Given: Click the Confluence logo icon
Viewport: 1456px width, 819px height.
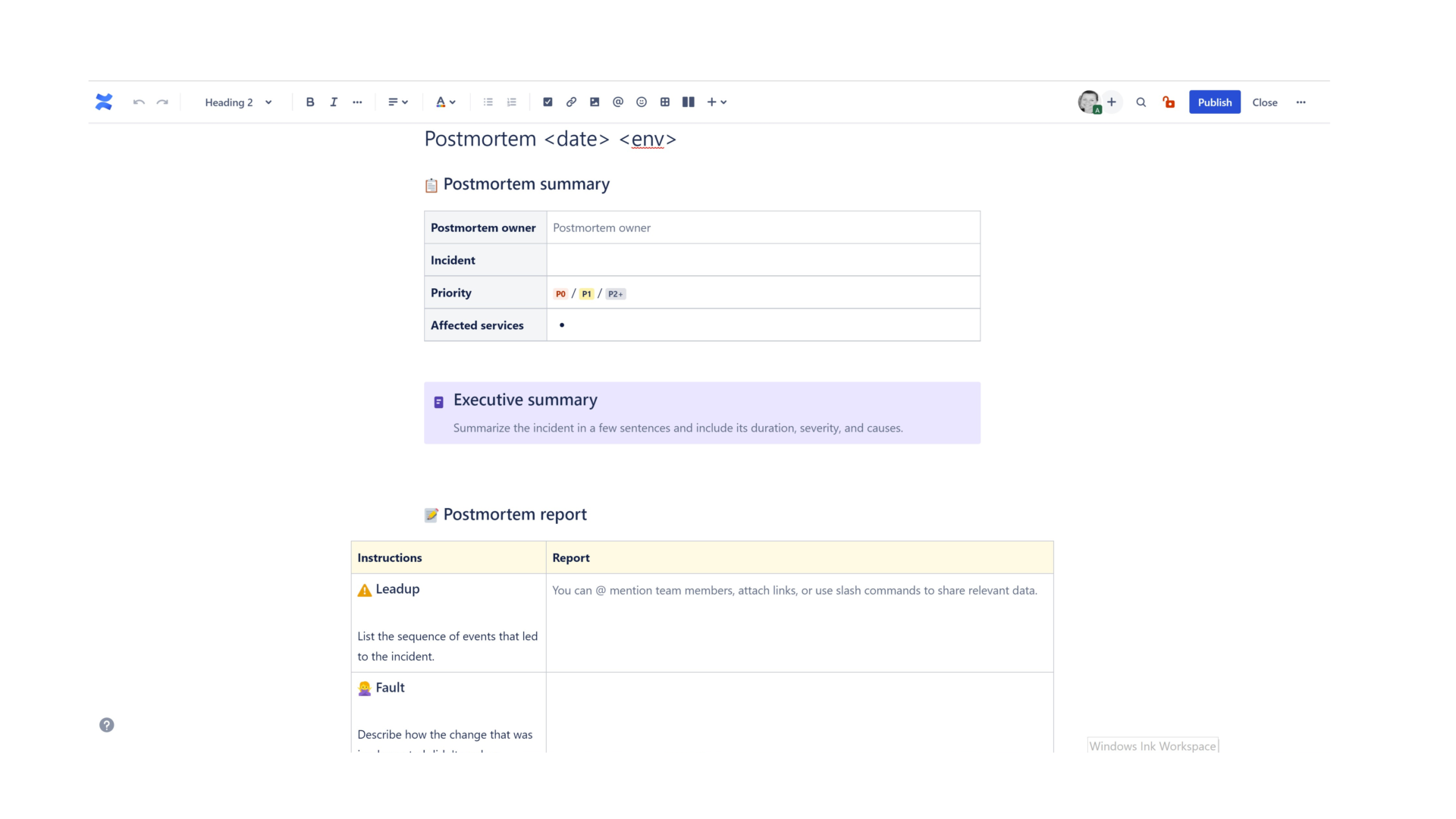Looking at the screenshot, I should [104, 102].
